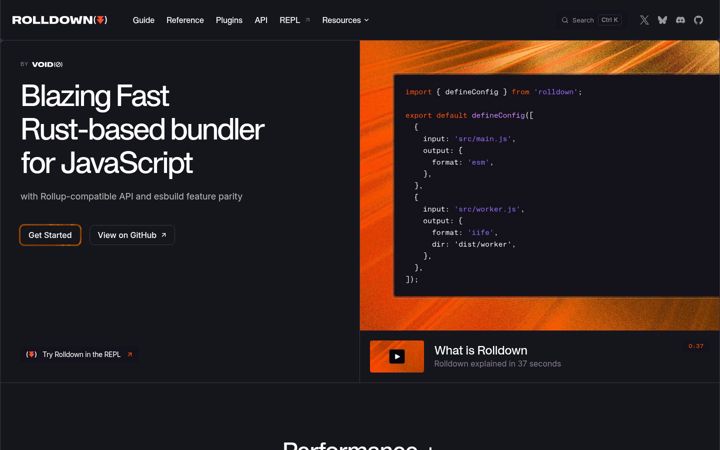The height and width of the screenshot is (450, 720).
Task: Open the API nav item
Action: 261,20
